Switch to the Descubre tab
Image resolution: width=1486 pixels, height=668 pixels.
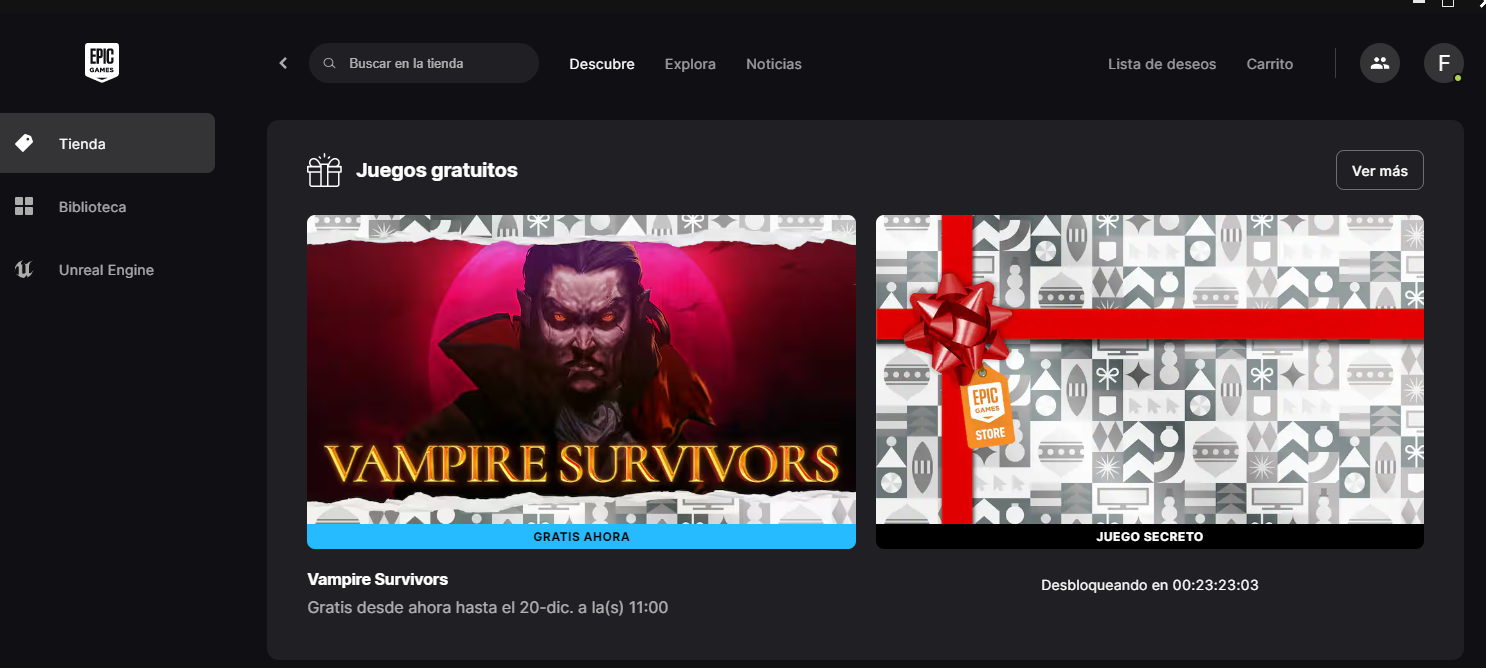602,64
